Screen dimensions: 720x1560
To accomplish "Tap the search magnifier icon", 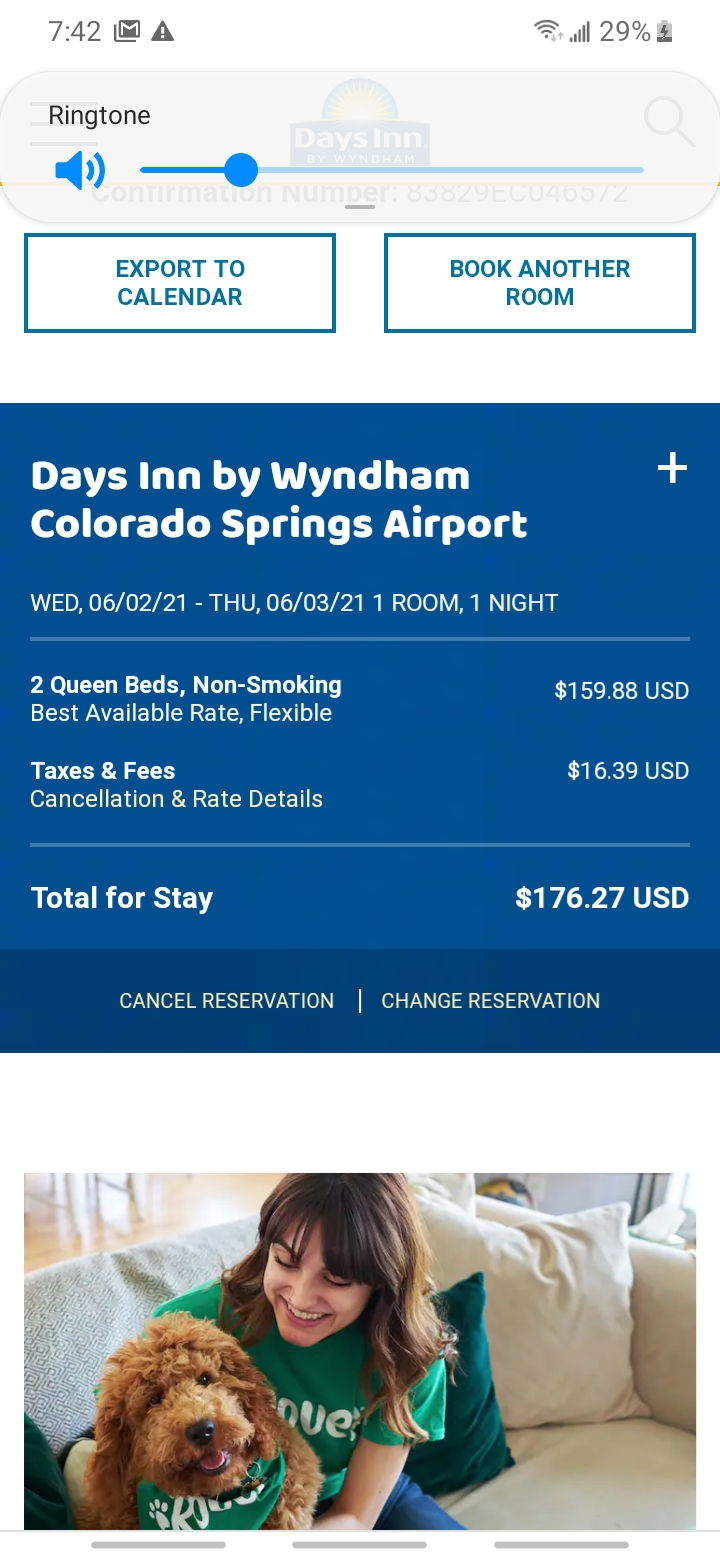I will coord(668,122).
